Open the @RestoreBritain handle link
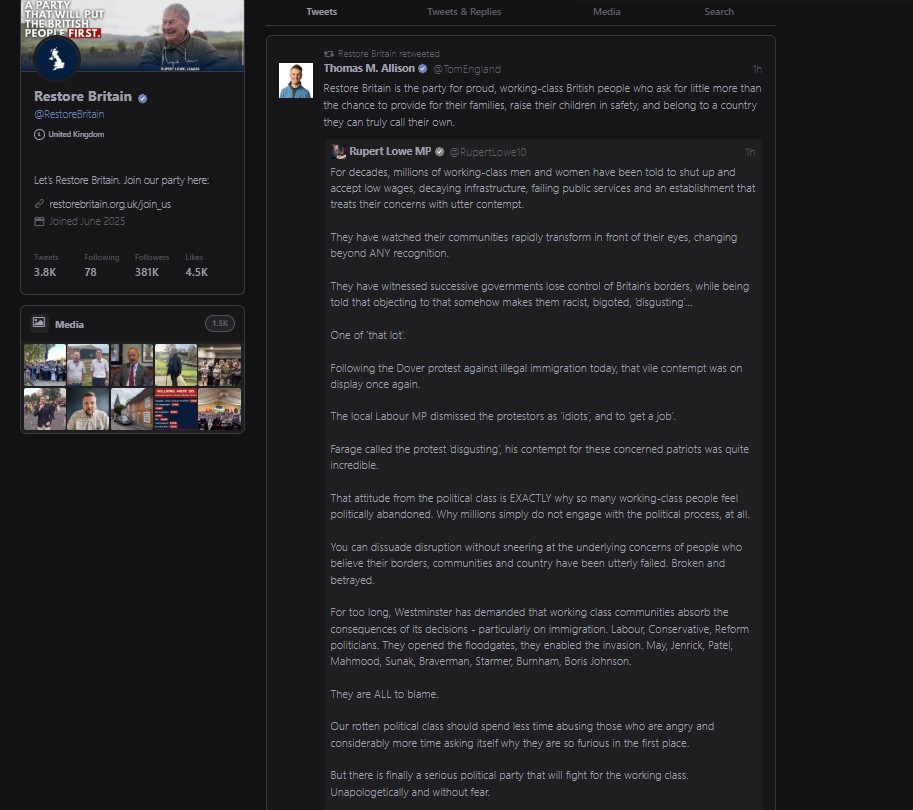 [x=69, y=114]
